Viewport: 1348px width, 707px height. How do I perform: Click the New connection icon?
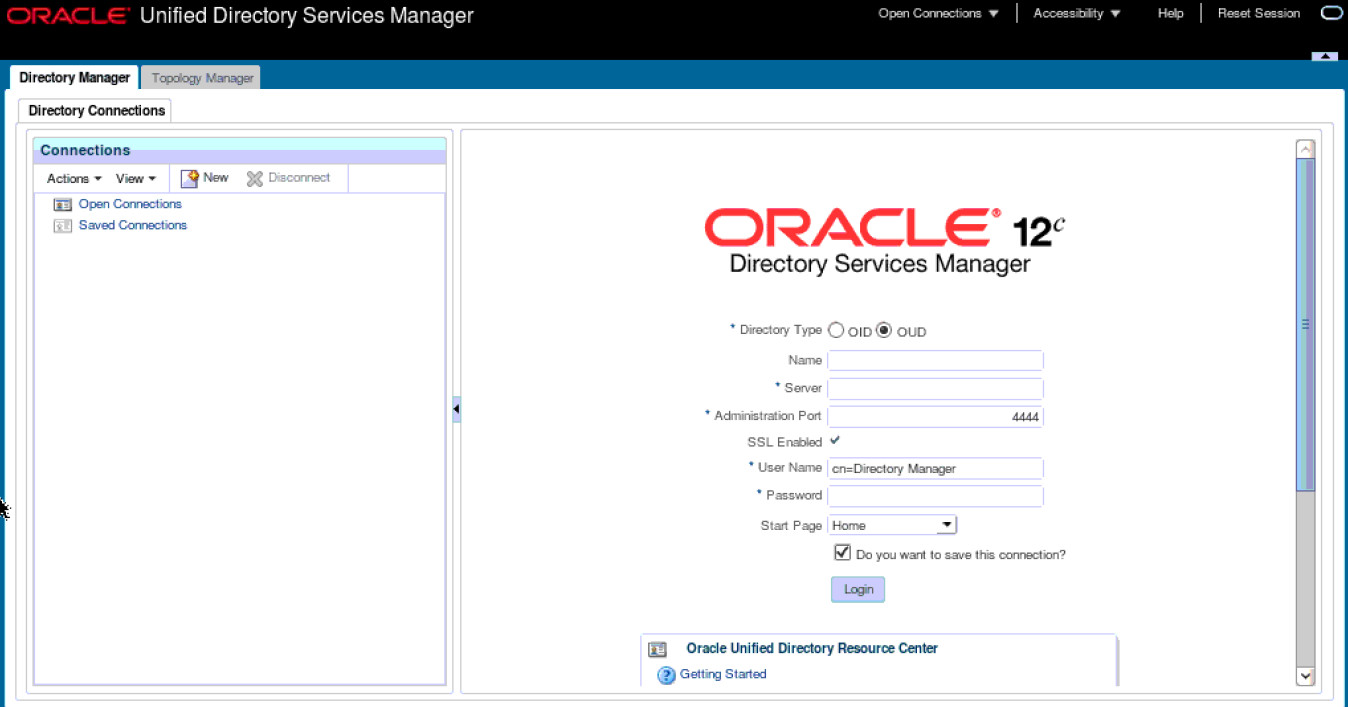coord(190,177)
